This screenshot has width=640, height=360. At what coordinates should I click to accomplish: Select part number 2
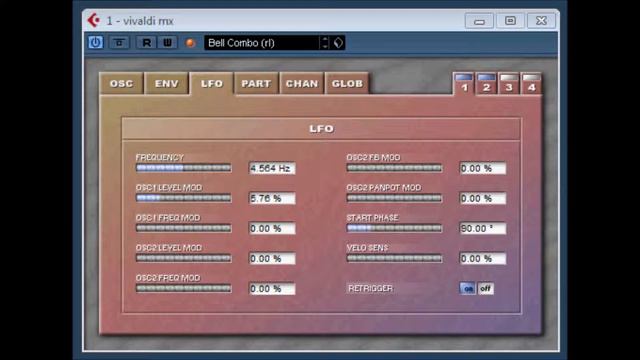(487, 84)
